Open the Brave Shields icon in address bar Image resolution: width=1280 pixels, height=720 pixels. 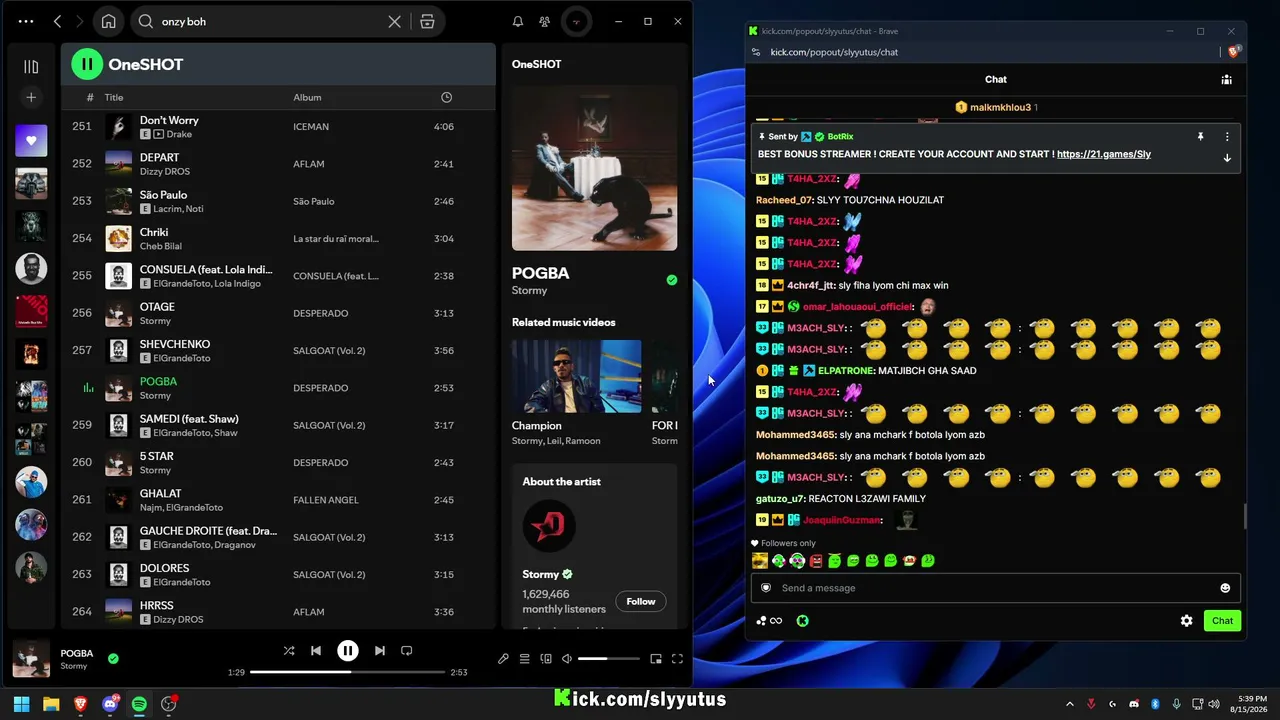1235,52
